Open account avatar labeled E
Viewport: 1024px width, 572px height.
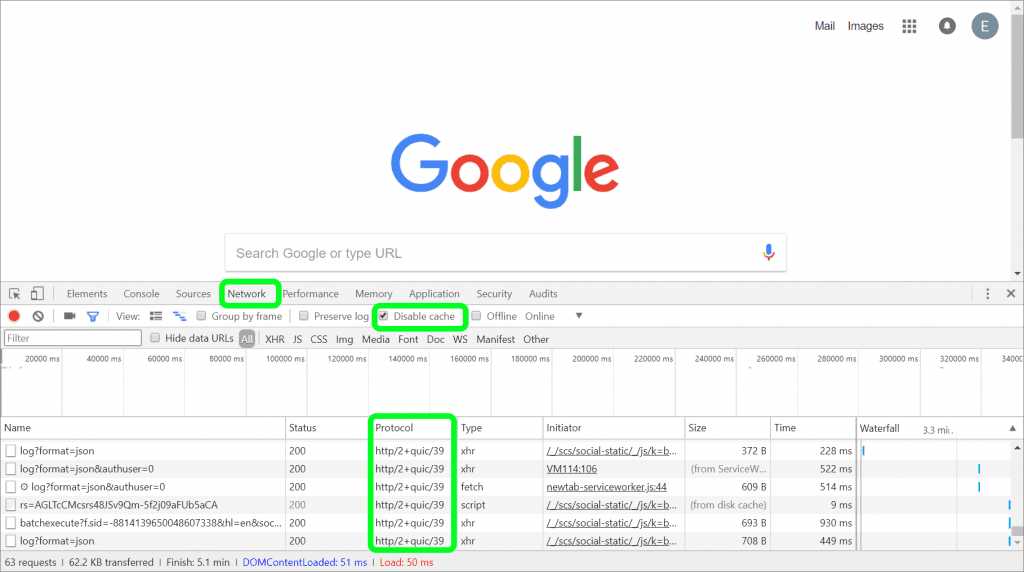click(x=984, y=26)
